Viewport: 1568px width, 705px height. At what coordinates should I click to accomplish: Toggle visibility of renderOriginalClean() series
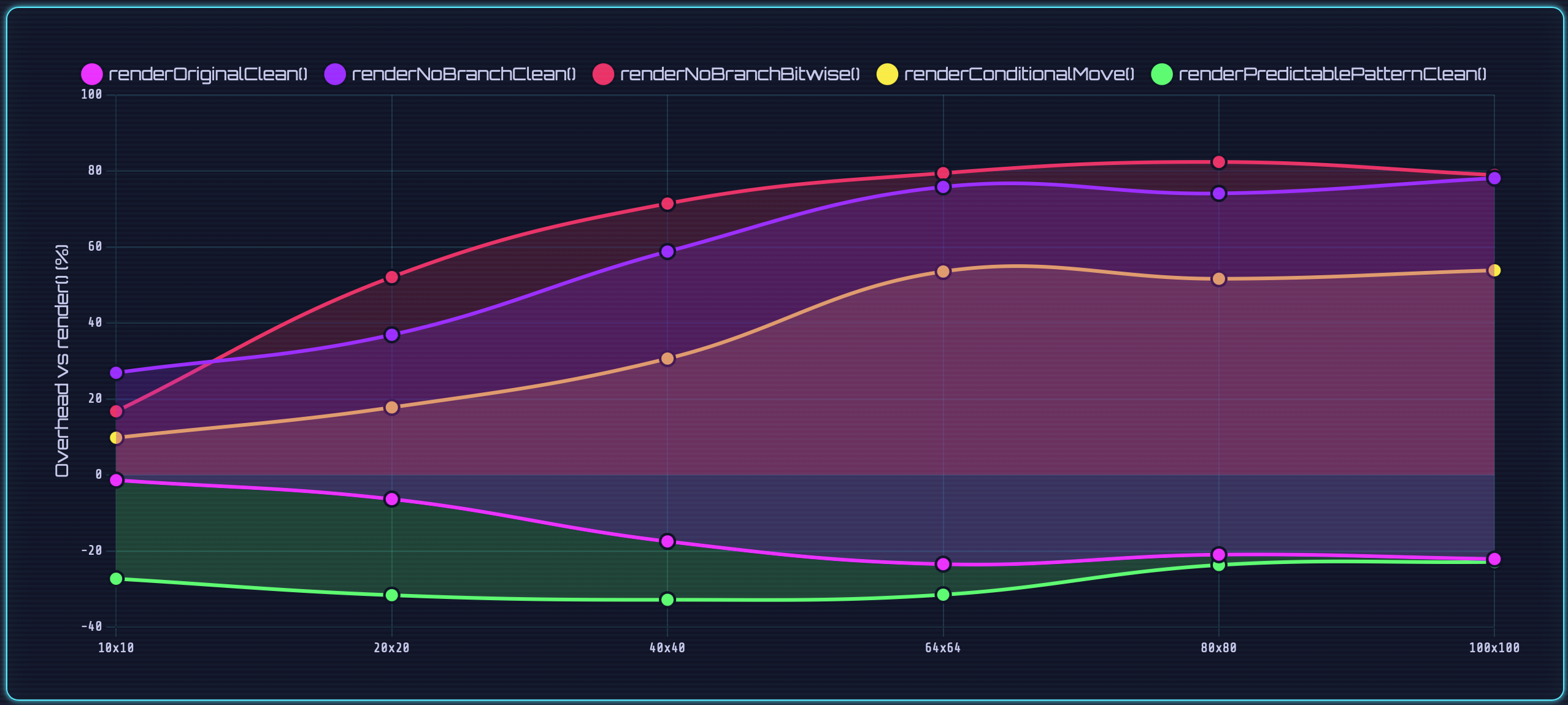pos(209,74)
